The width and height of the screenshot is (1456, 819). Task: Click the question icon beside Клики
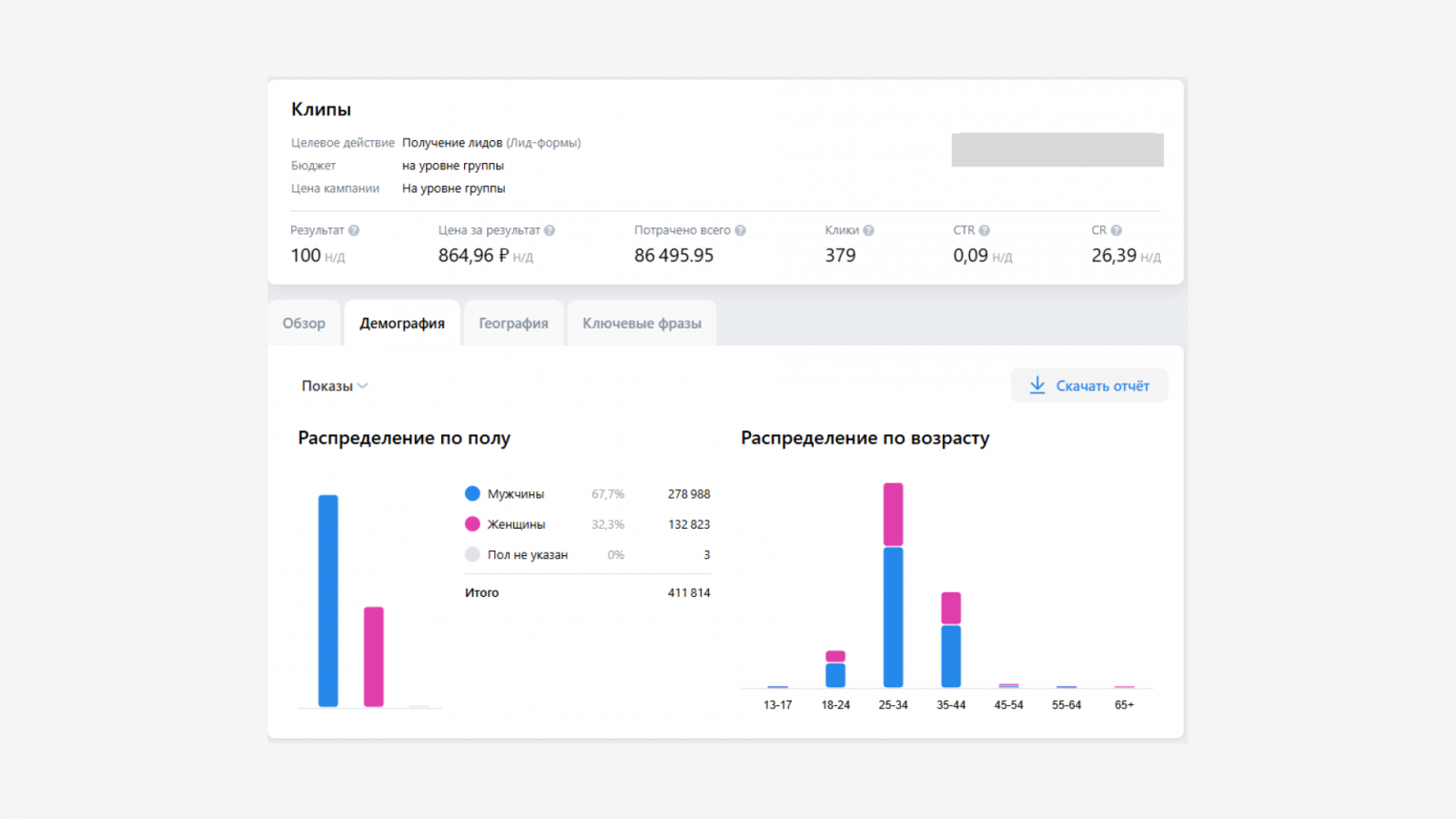point(869,231)
